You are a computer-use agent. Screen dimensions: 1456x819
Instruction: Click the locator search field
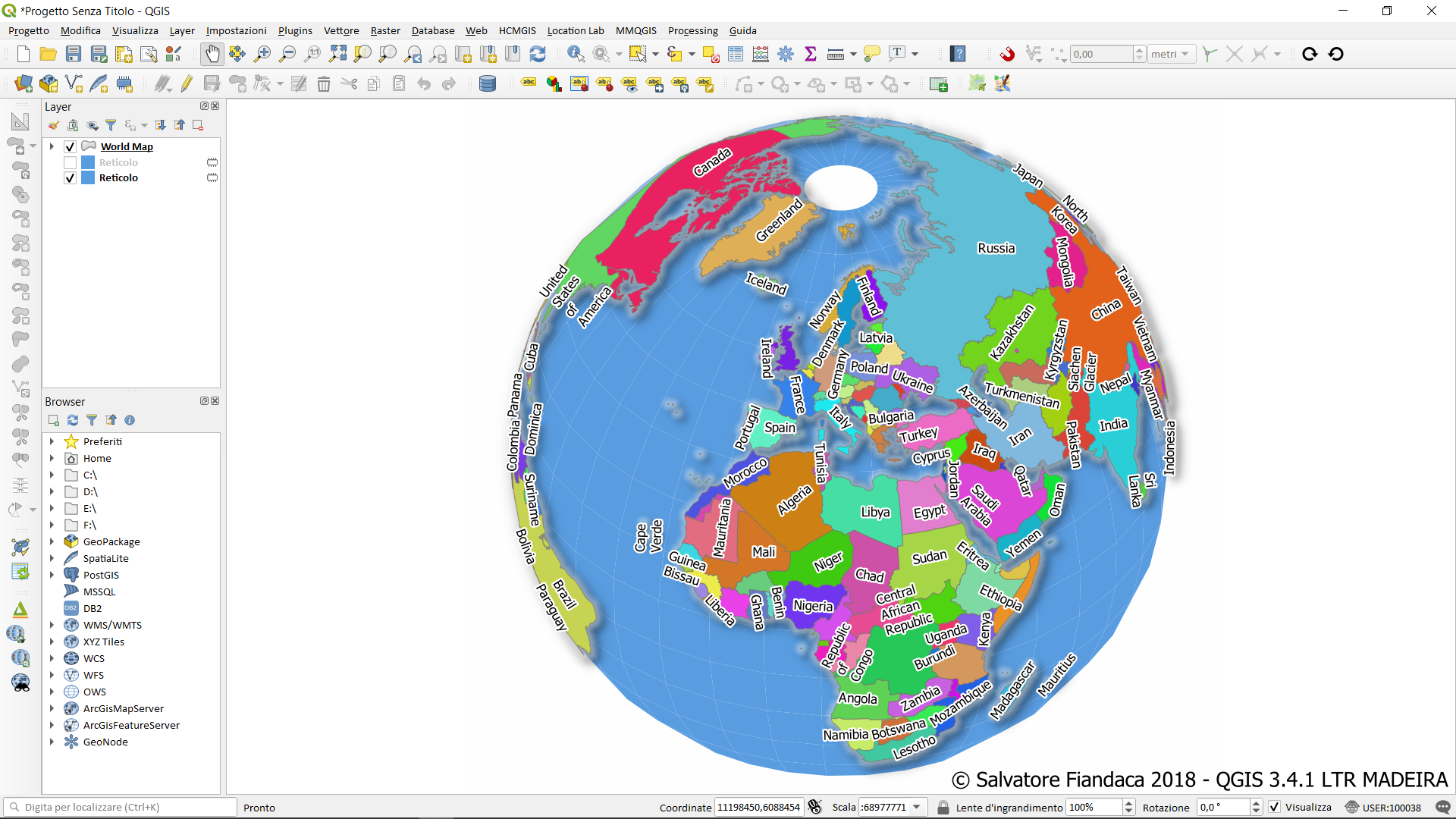point(121,807)
